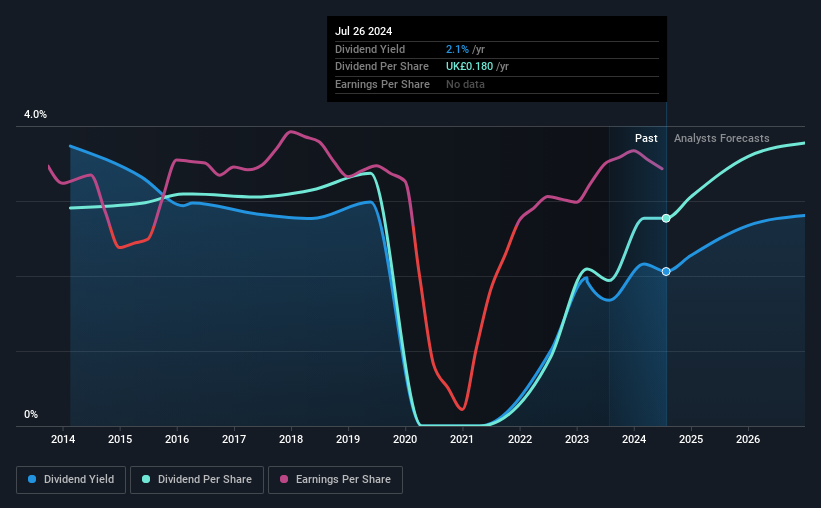Click the 2014 x-axis label
Viewport: 821px width, 508px height.
point(63,439)
